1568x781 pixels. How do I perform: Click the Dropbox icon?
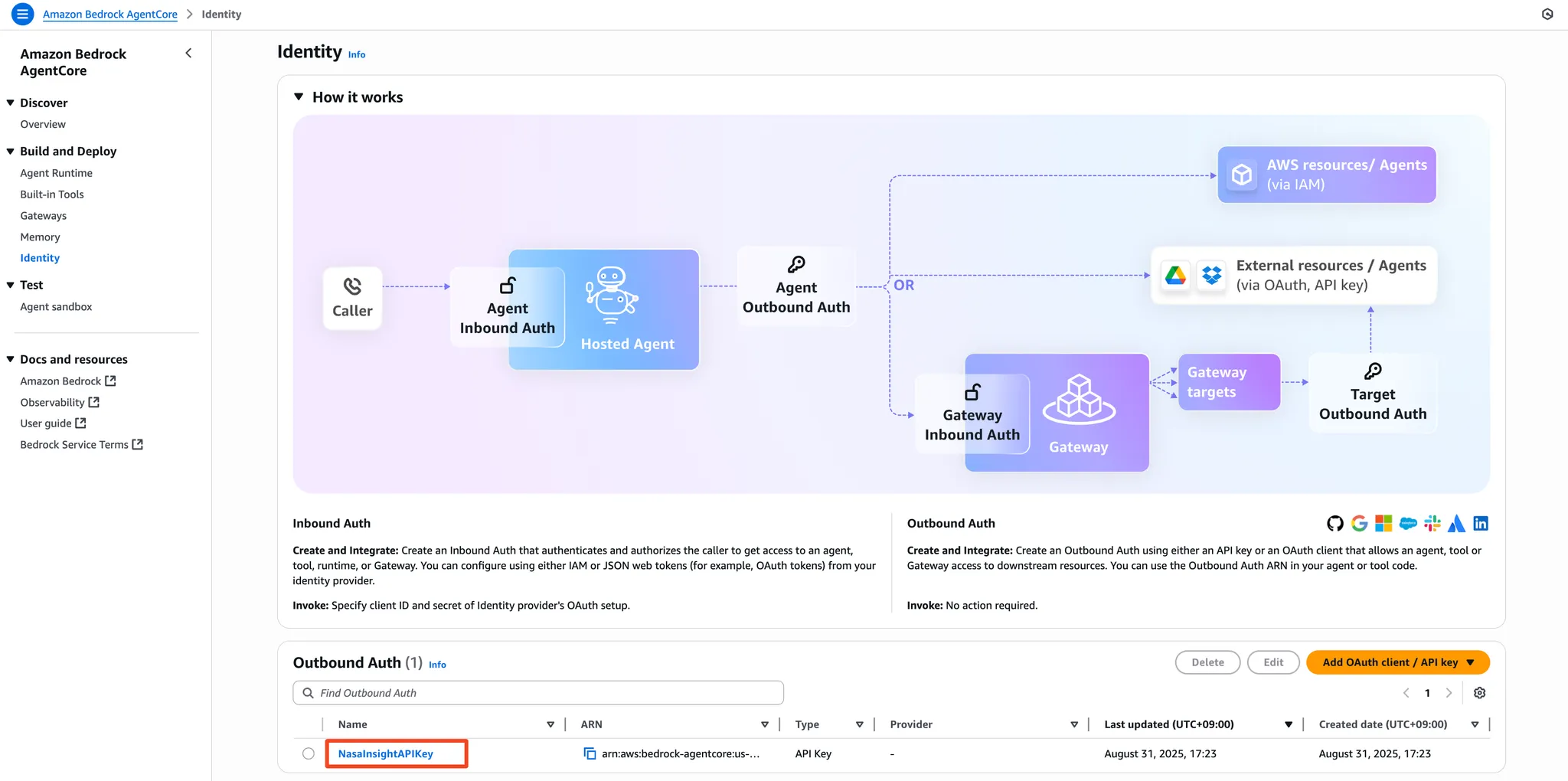point(1212,275)
